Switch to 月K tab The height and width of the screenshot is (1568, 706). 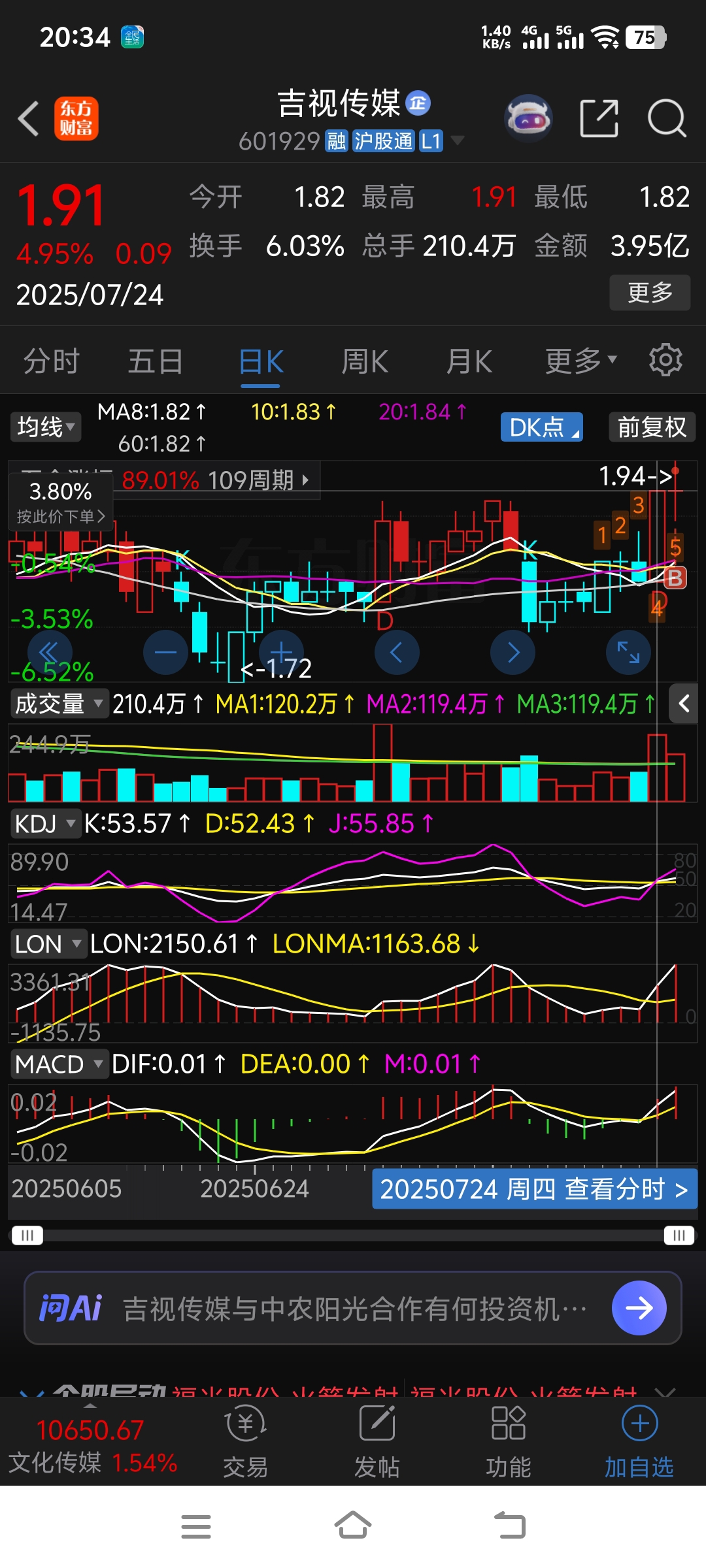469,361
